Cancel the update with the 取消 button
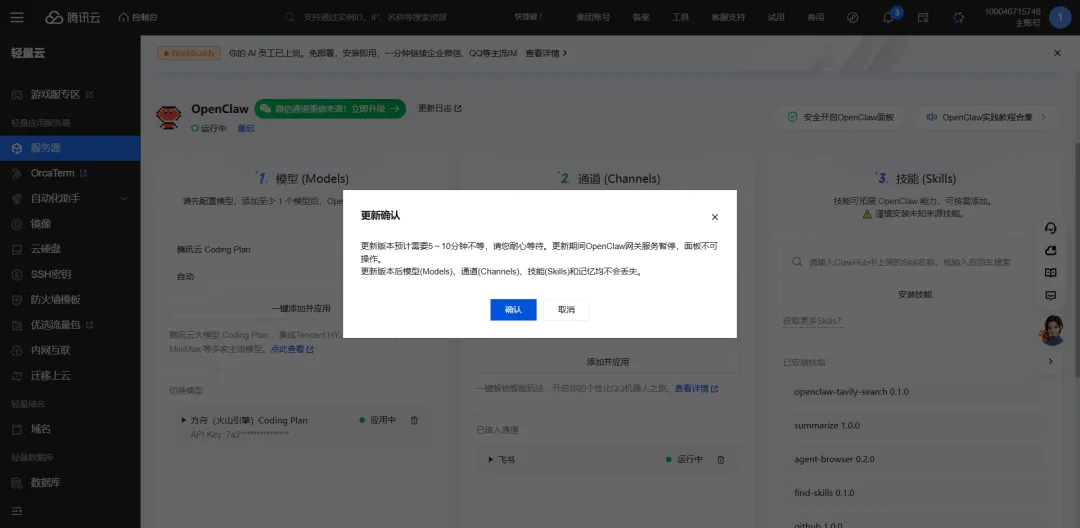Screen dimensions: 1080x528 coord(566,310)
